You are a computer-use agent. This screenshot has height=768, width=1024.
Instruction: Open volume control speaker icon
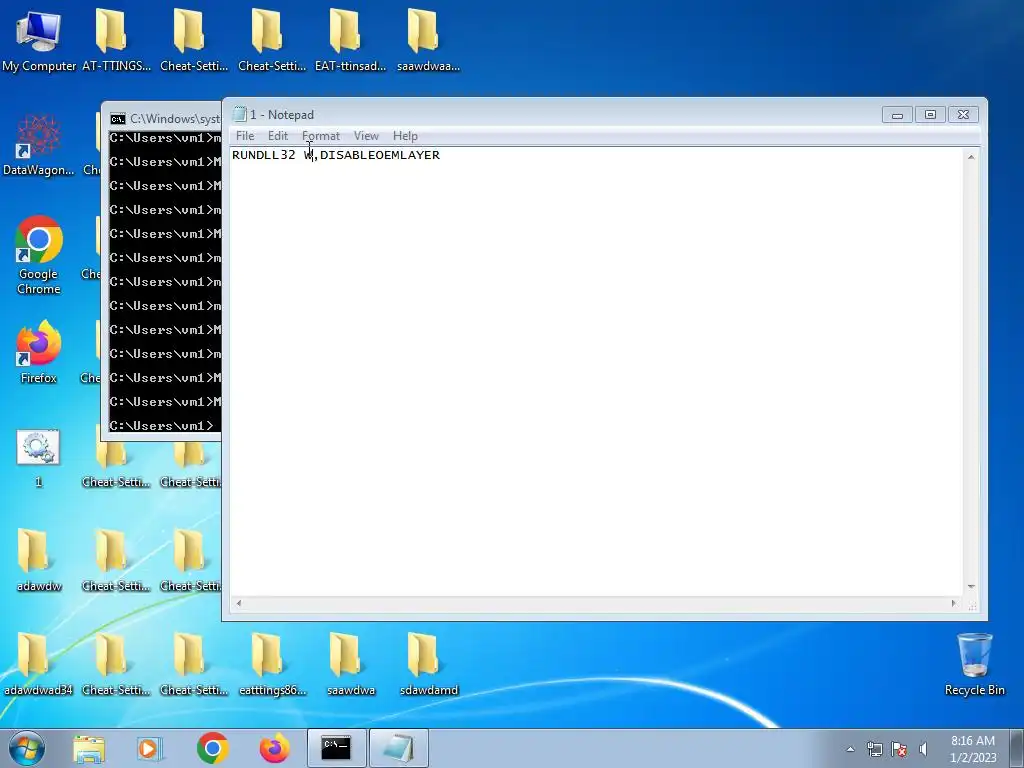click(x=923, y=749)
